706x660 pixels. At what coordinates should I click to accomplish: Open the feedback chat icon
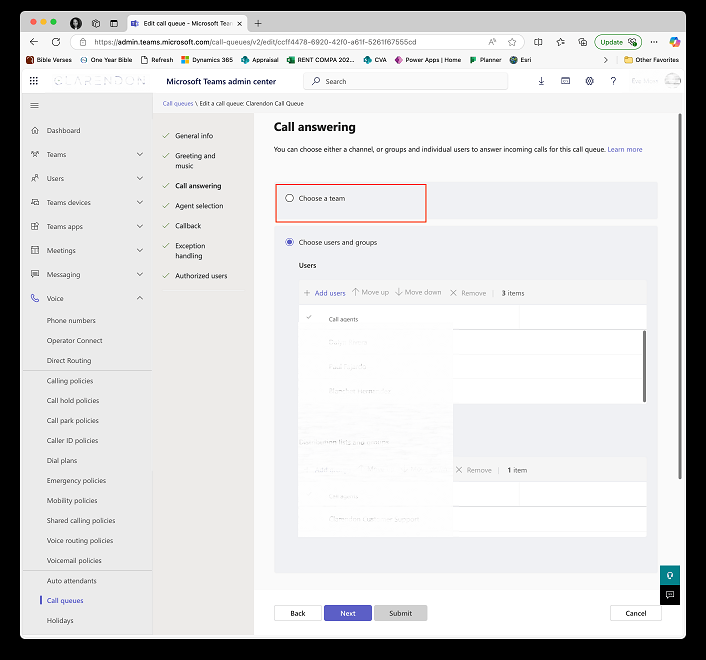670,595
